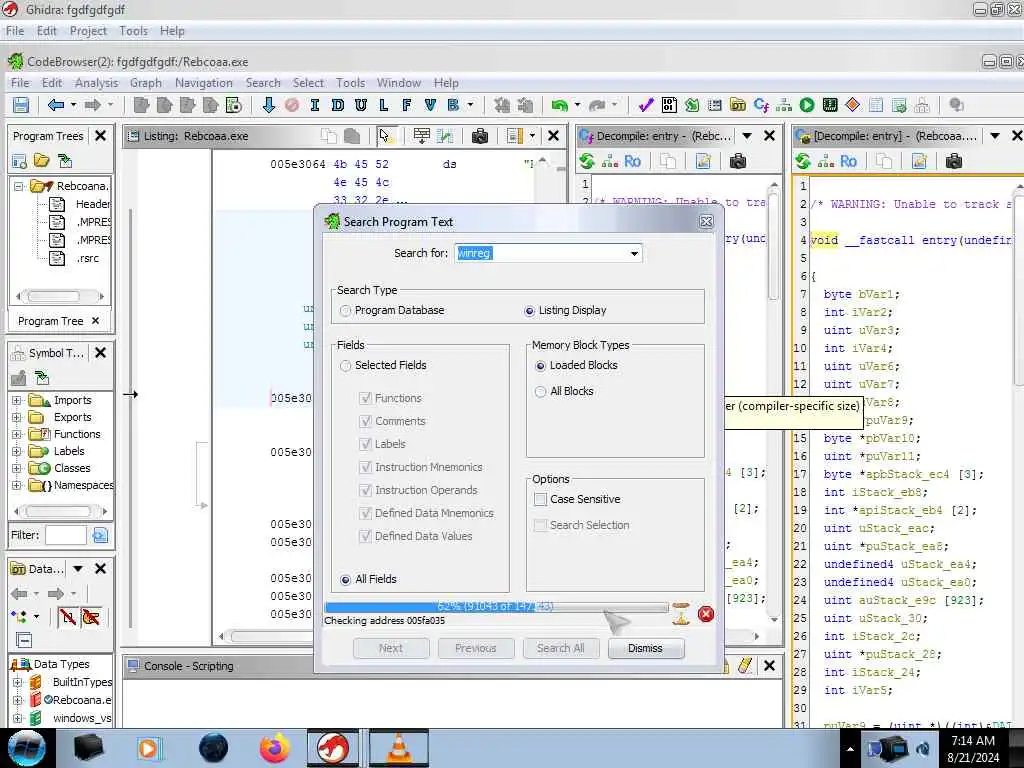This screenshot has height=768, width=1024.
Task: Select the All Fields radio button
Action: click(x=345, y=579)
